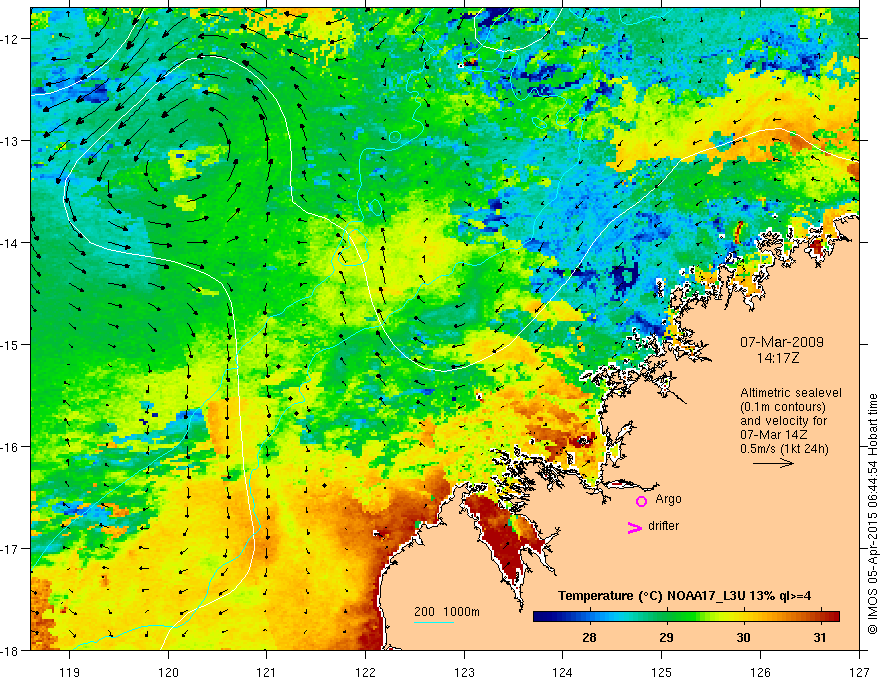Click the 'drifter' legend label
This screenshot has width=880, height=680.
pyautogui.click(x=663, y=526)
